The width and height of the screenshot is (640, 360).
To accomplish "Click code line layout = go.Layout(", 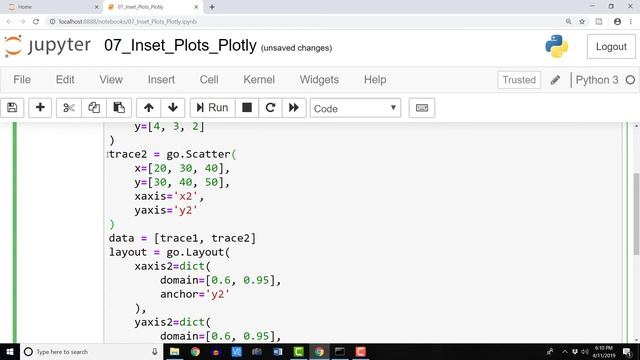I will pyautogui.click(x=169, y=252).
